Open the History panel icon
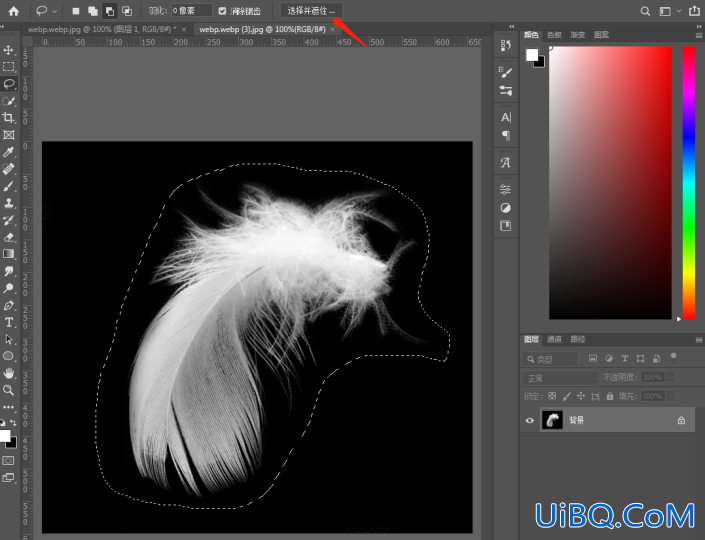This screenshot has width=705, height=540. click(505, 45)
